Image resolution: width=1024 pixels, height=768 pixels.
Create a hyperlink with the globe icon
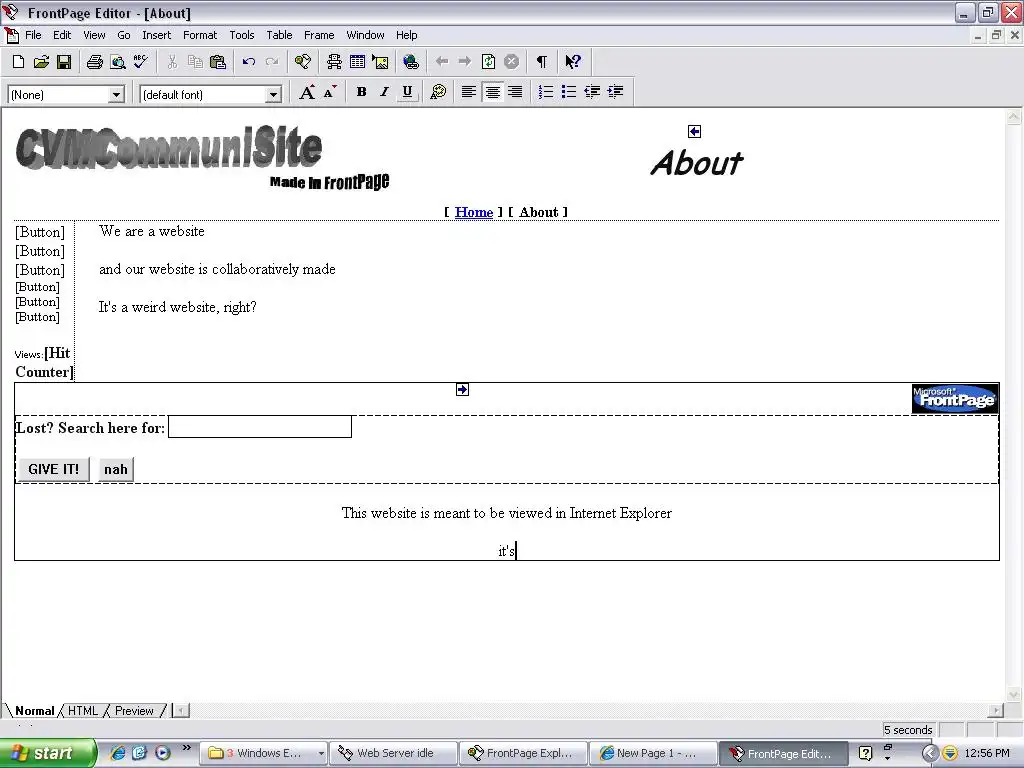[411, 62]
